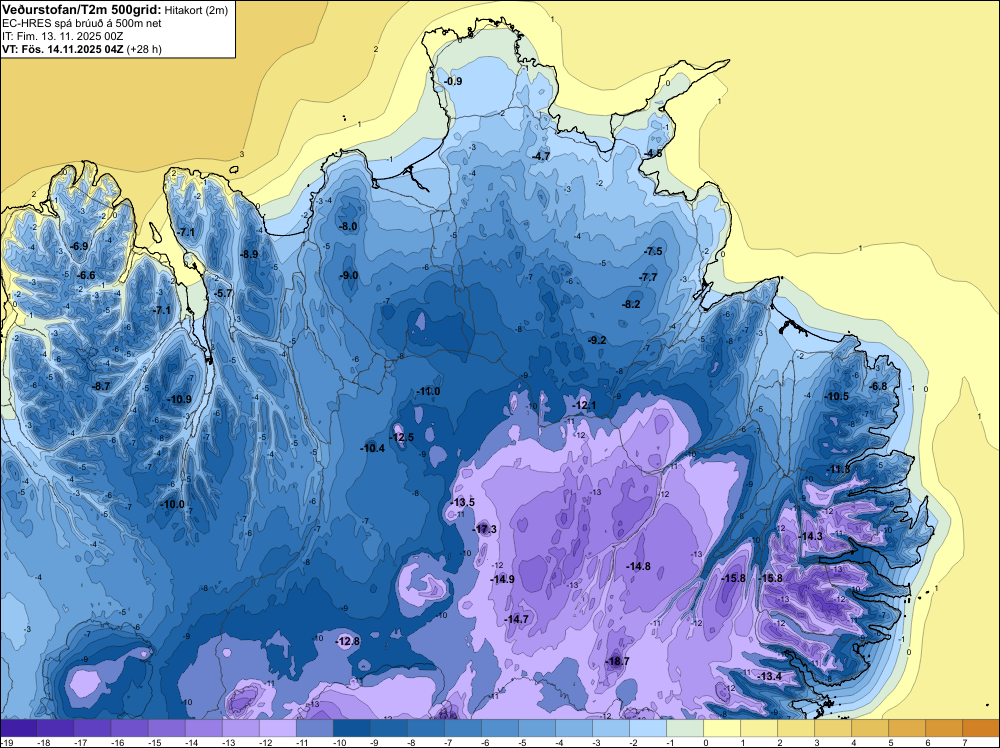Click the -5.7 temperature reading
1000x748 pixels.
coord(224,293)
